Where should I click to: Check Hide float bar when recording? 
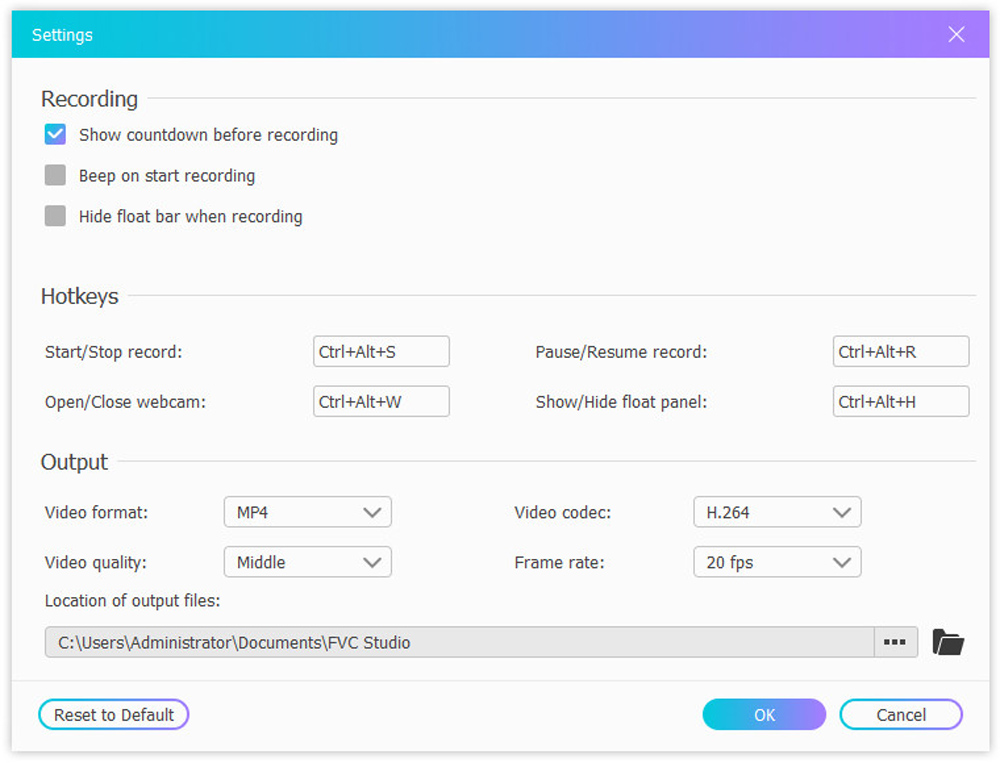[55, 216]
